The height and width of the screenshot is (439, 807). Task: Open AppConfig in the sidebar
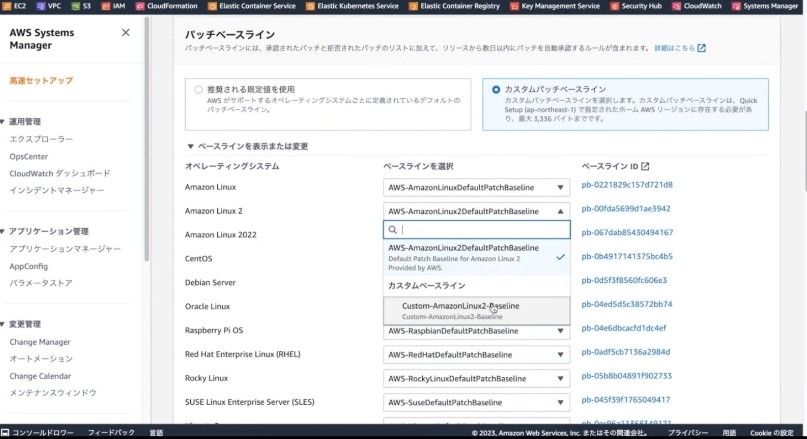[28, 266]
